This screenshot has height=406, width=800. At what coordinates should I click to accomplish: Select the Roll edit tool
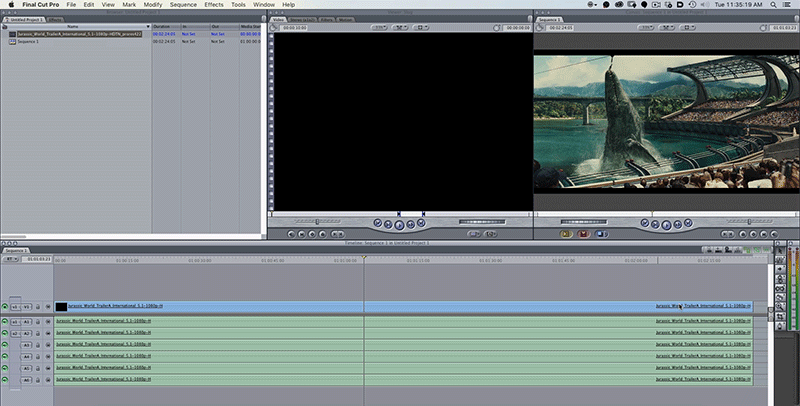click(x=780, y=279)
